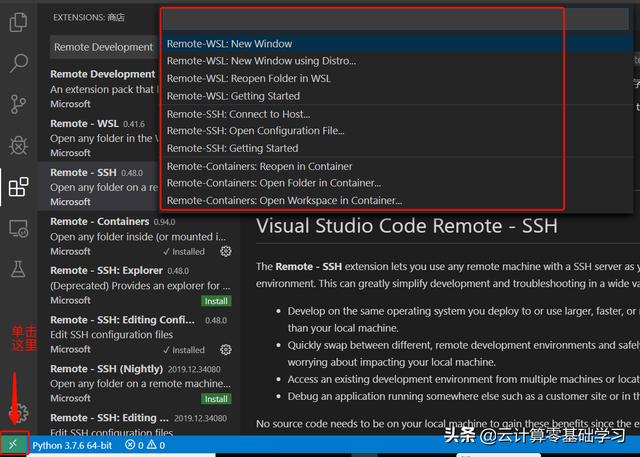640x457 pixels.
Task: Click Python 3.7.6 64-bit interpreter in status bar
Action: pos(72,445)
